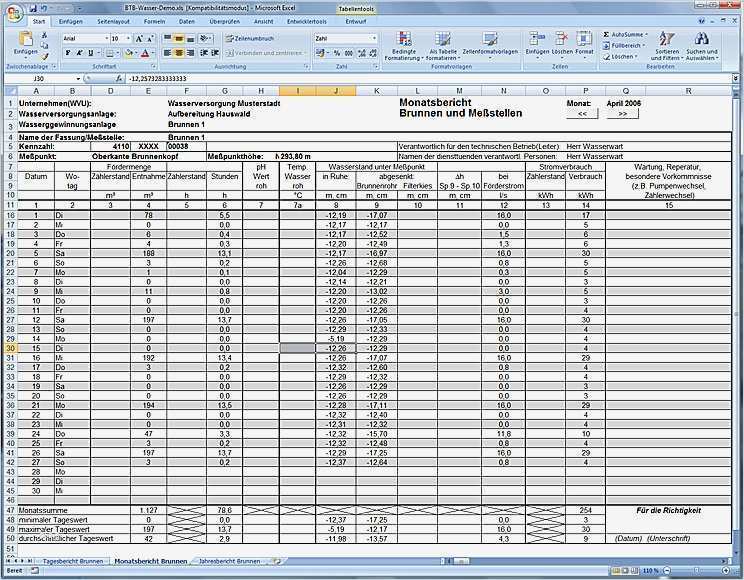Decrease the font size with the smaller A
Image resolution: width=744 pixels, height=580 pixels.
pos(149,38)
